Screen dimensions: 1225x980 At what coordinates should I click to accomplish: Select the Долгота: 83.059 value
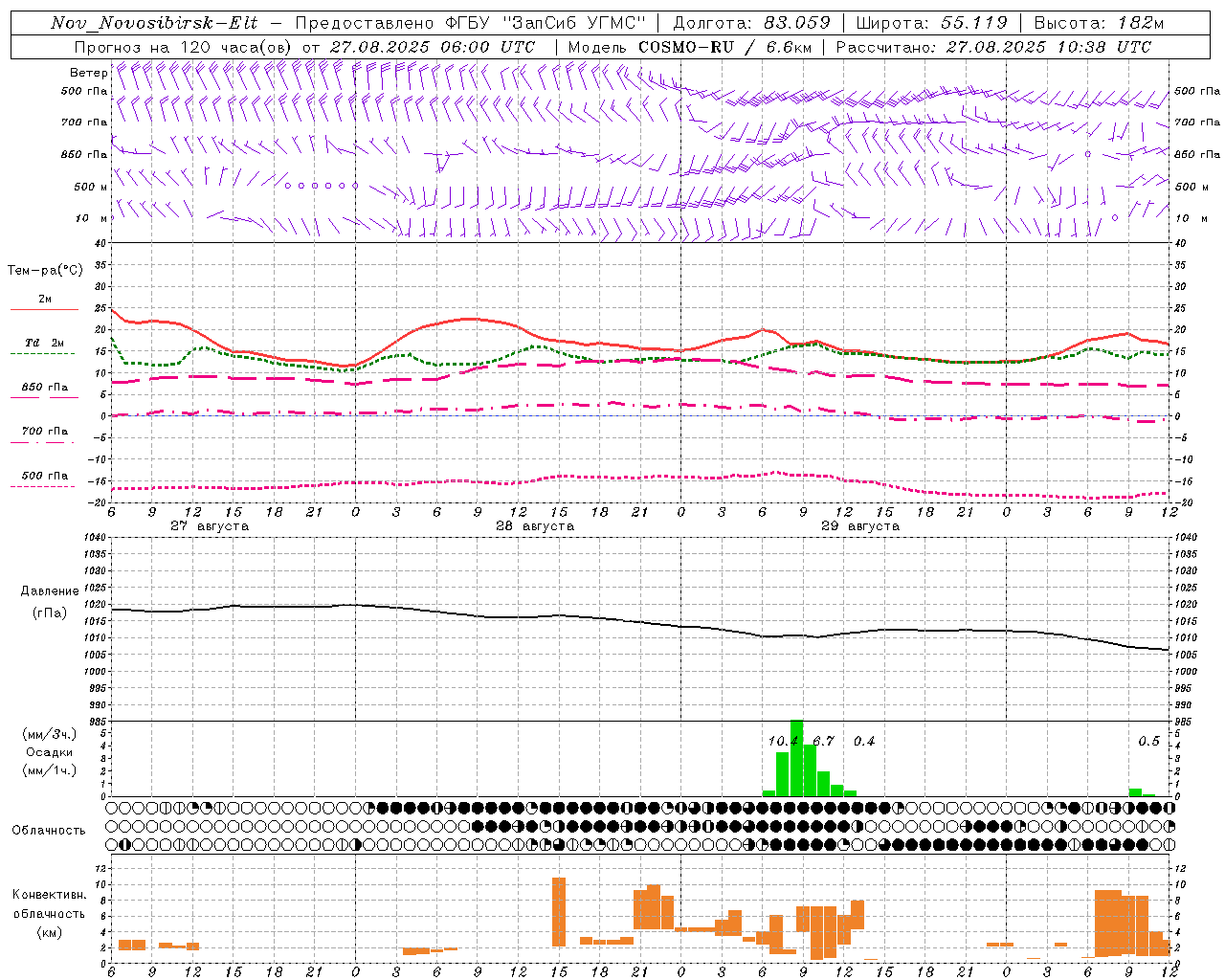pyautogui.click(x=751, y=23)
